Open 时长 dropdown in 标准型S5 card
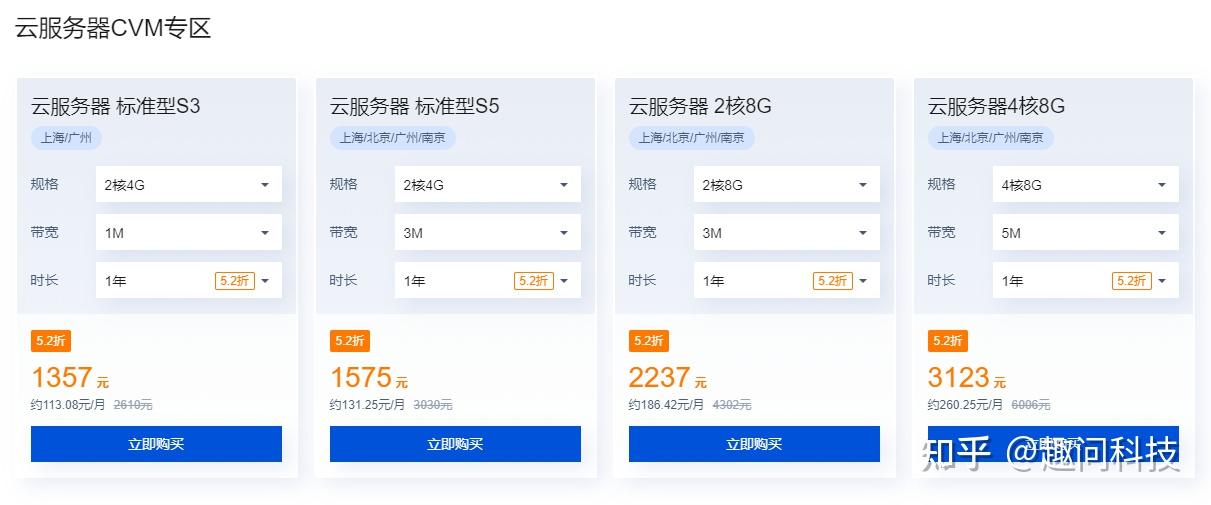The width and height of the screenshot is (1211, 505). point(488,281)
